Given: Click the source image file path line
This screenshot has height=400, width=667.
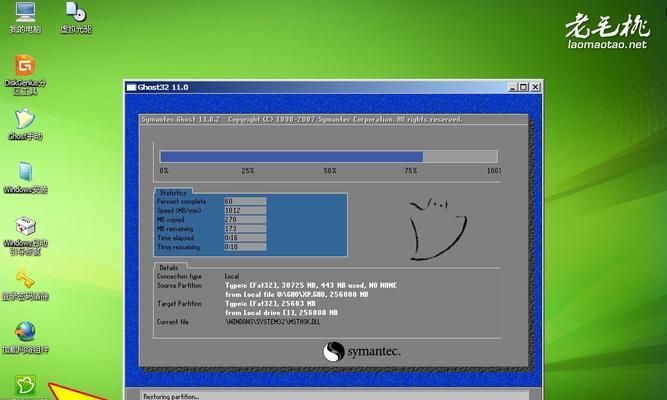Looking at the screenshot, I should coord(297,294).
